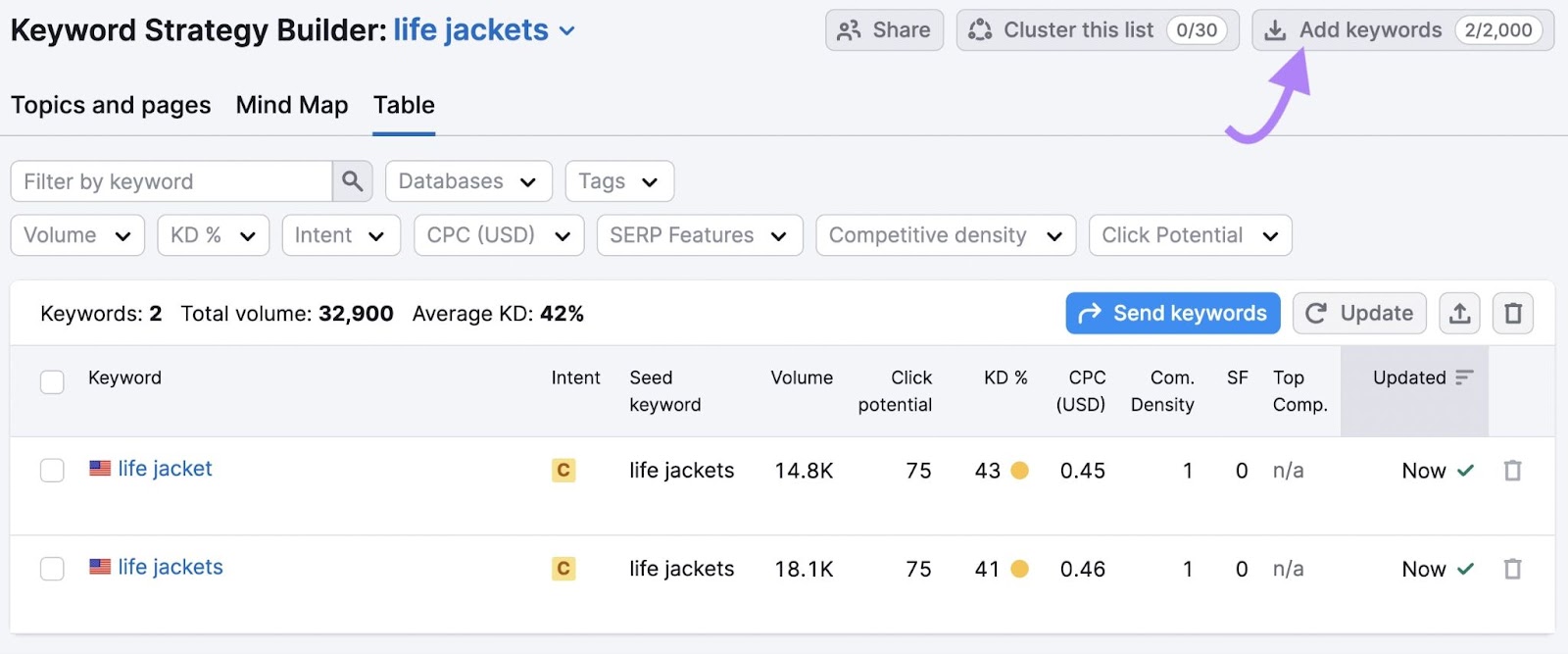Image resolution: width=1568 pixels, height=654 pixels.
Task: Click the KD yellow dot for 43
Action: [x=1019, y=471]
